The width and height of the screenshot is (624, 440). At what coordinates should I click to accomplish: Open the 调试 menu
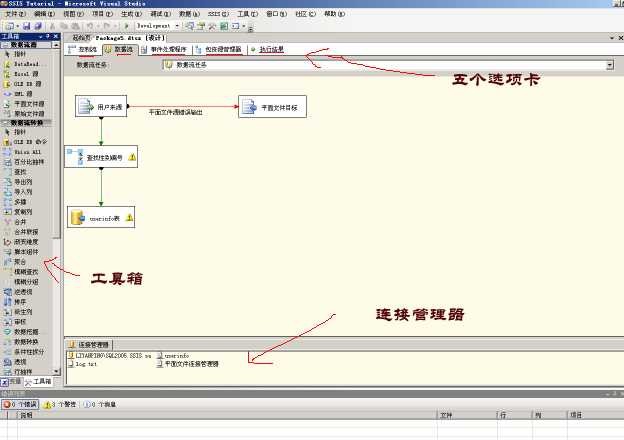160,14
